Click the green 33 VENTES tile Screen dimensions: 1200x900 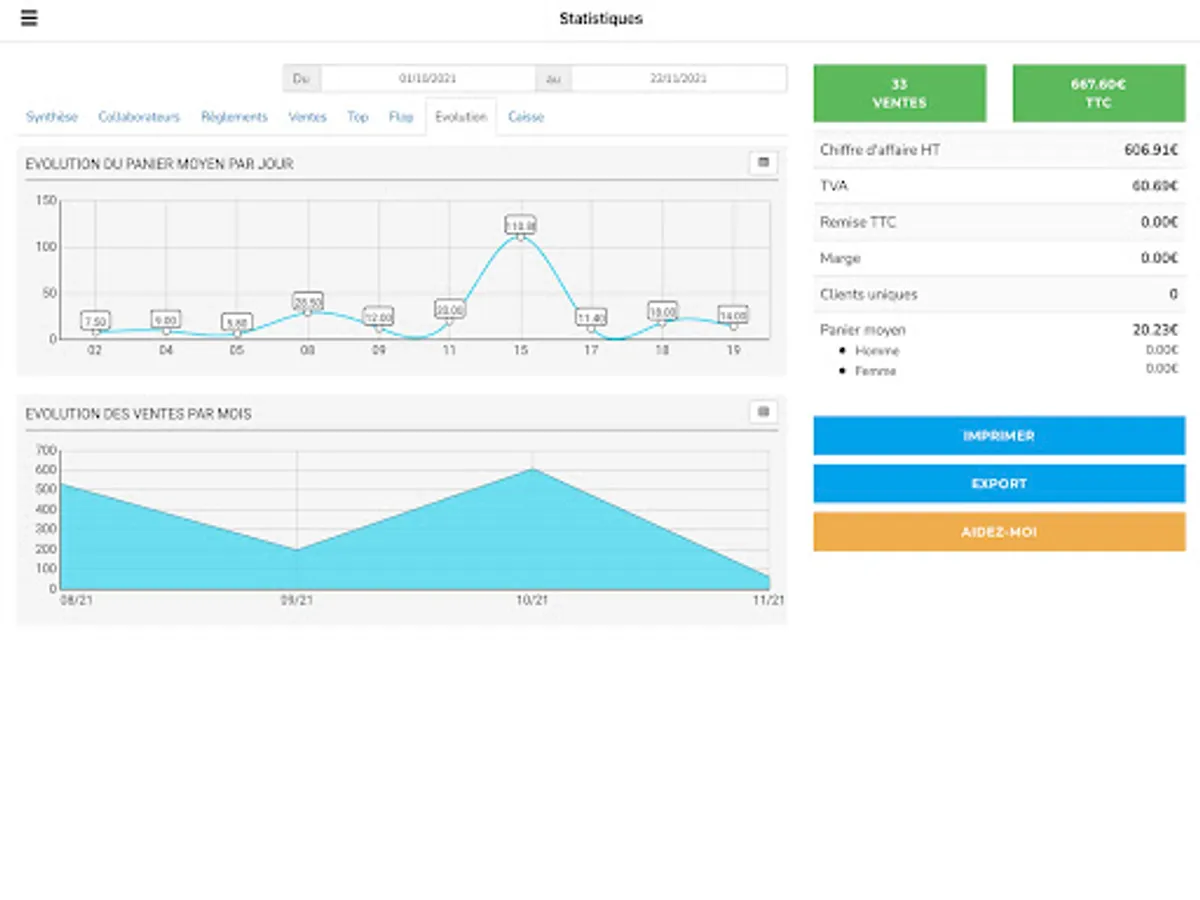pyautogui.click(x=900, y=93)
